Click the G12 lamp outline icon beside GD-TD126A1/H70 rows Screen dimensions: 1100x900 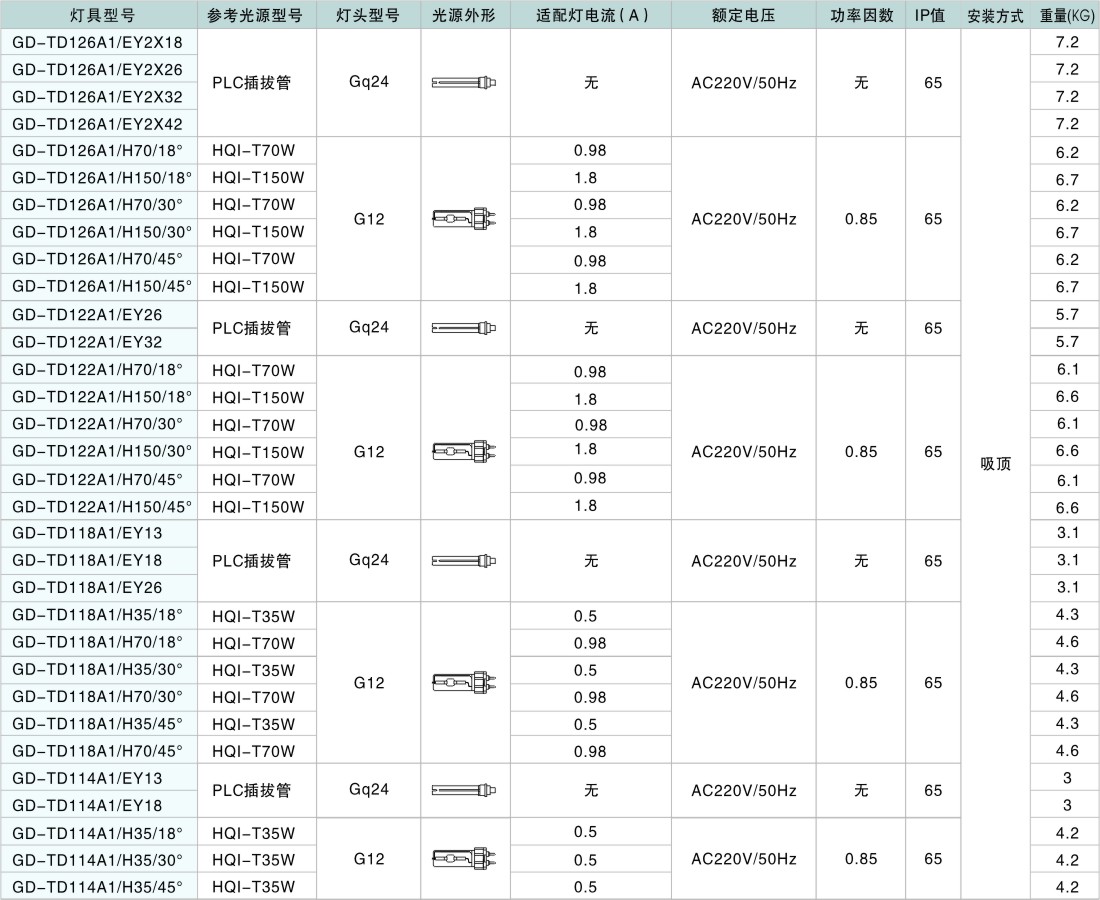click(x=465, y=218)
